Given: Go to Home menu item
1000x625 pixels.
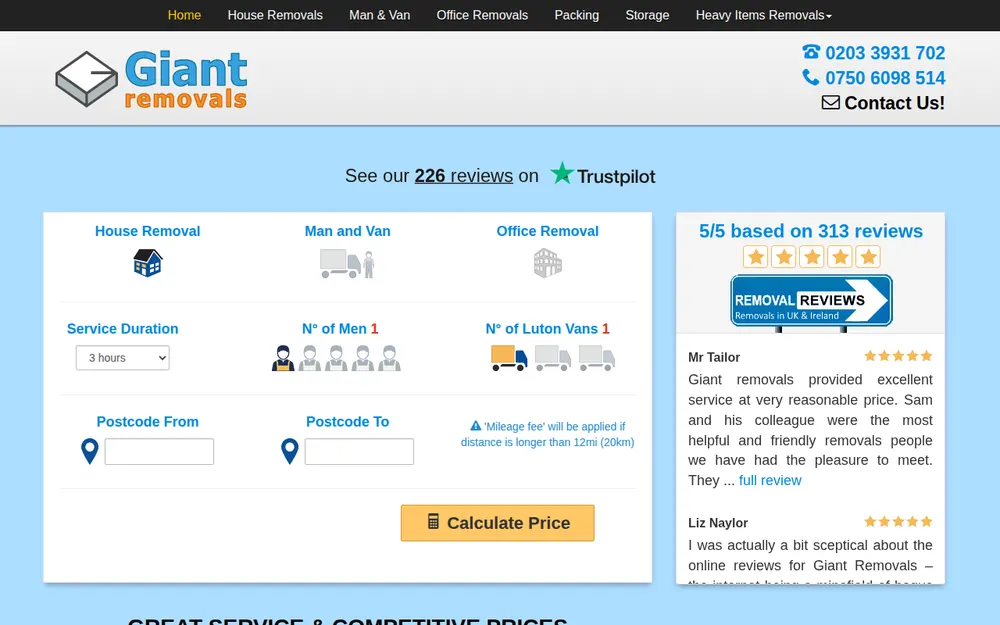Looking at the screenshot, I should pos(184,15).
